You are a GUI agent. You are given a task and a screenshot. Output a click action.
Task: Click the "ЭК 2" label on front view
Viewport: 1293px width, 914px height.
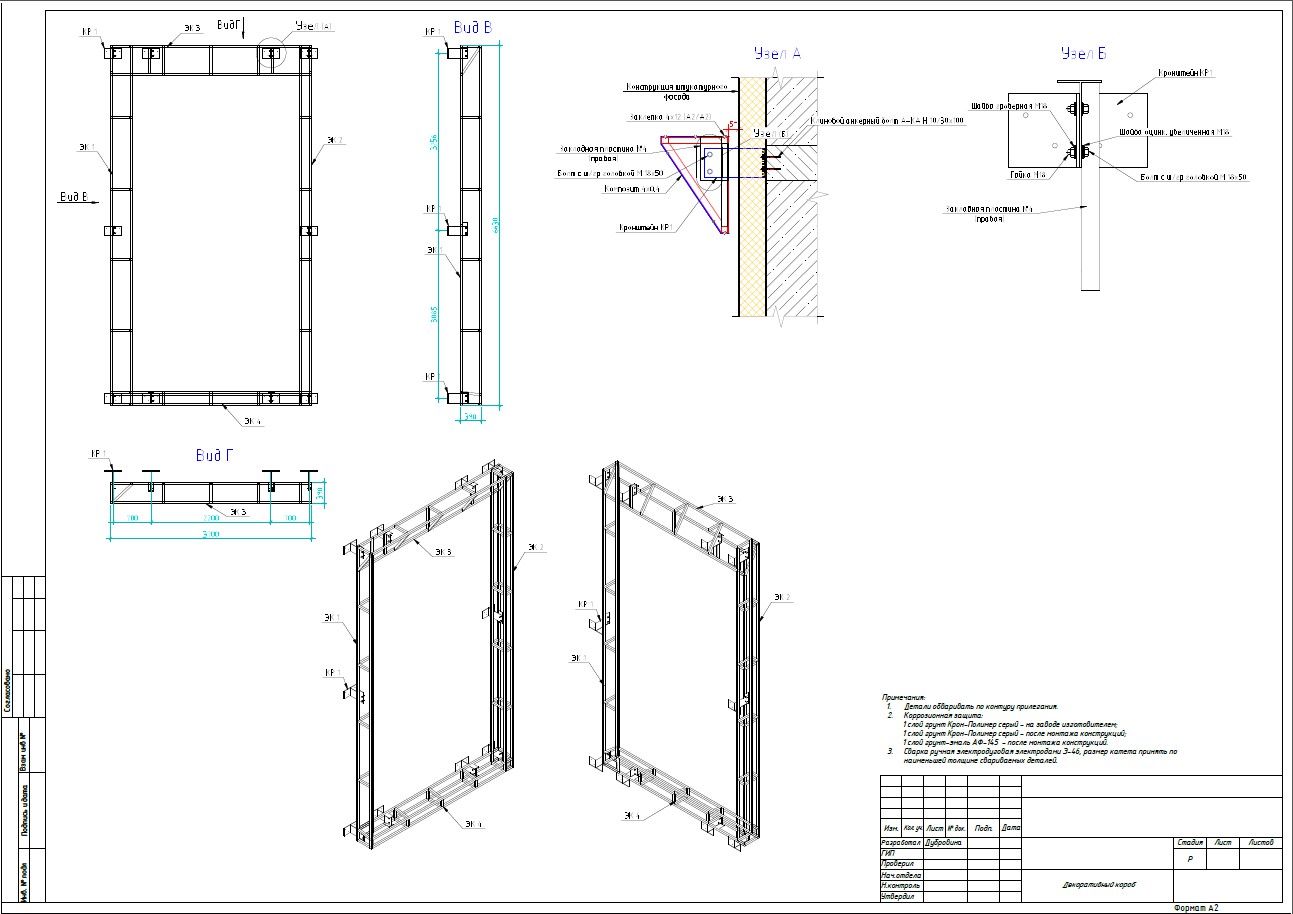pos(334,140)
